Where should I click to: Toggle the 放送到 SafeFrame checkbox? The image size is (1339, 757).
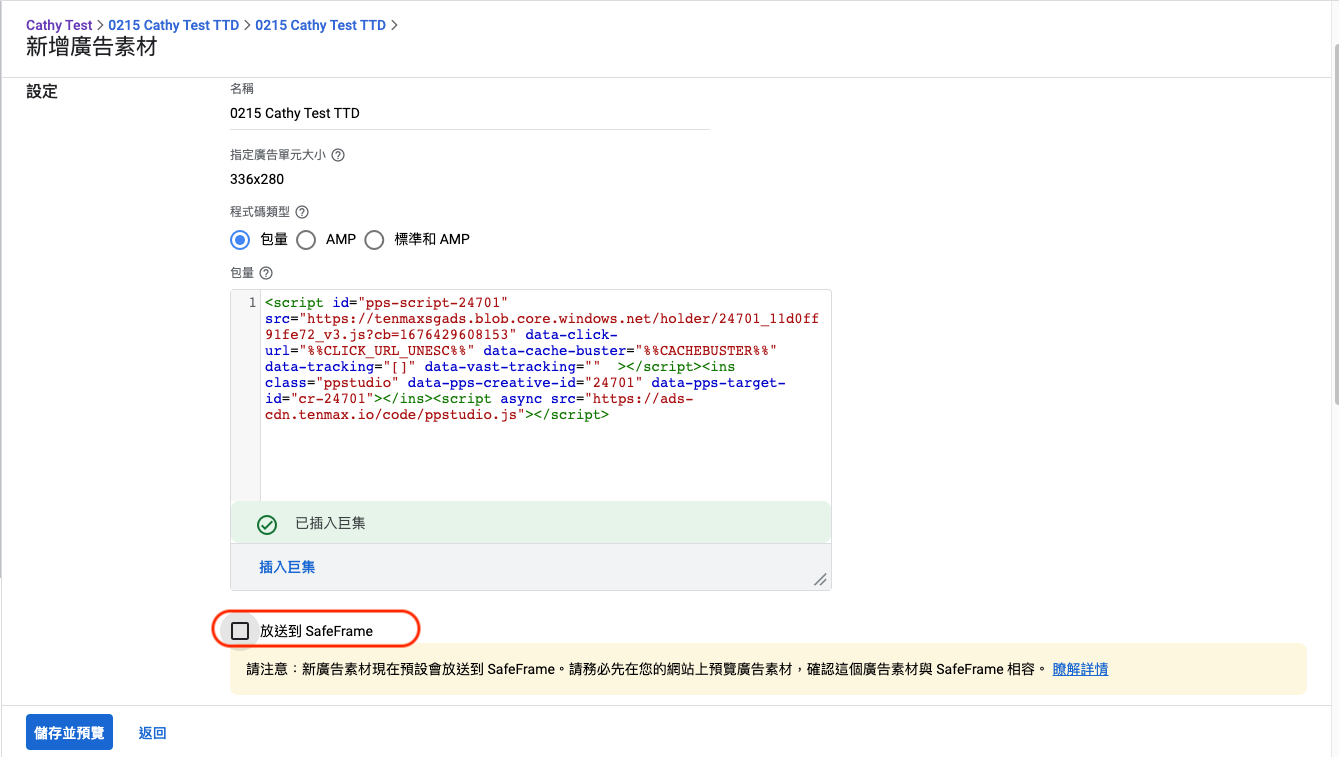click(x=240, y=631)
